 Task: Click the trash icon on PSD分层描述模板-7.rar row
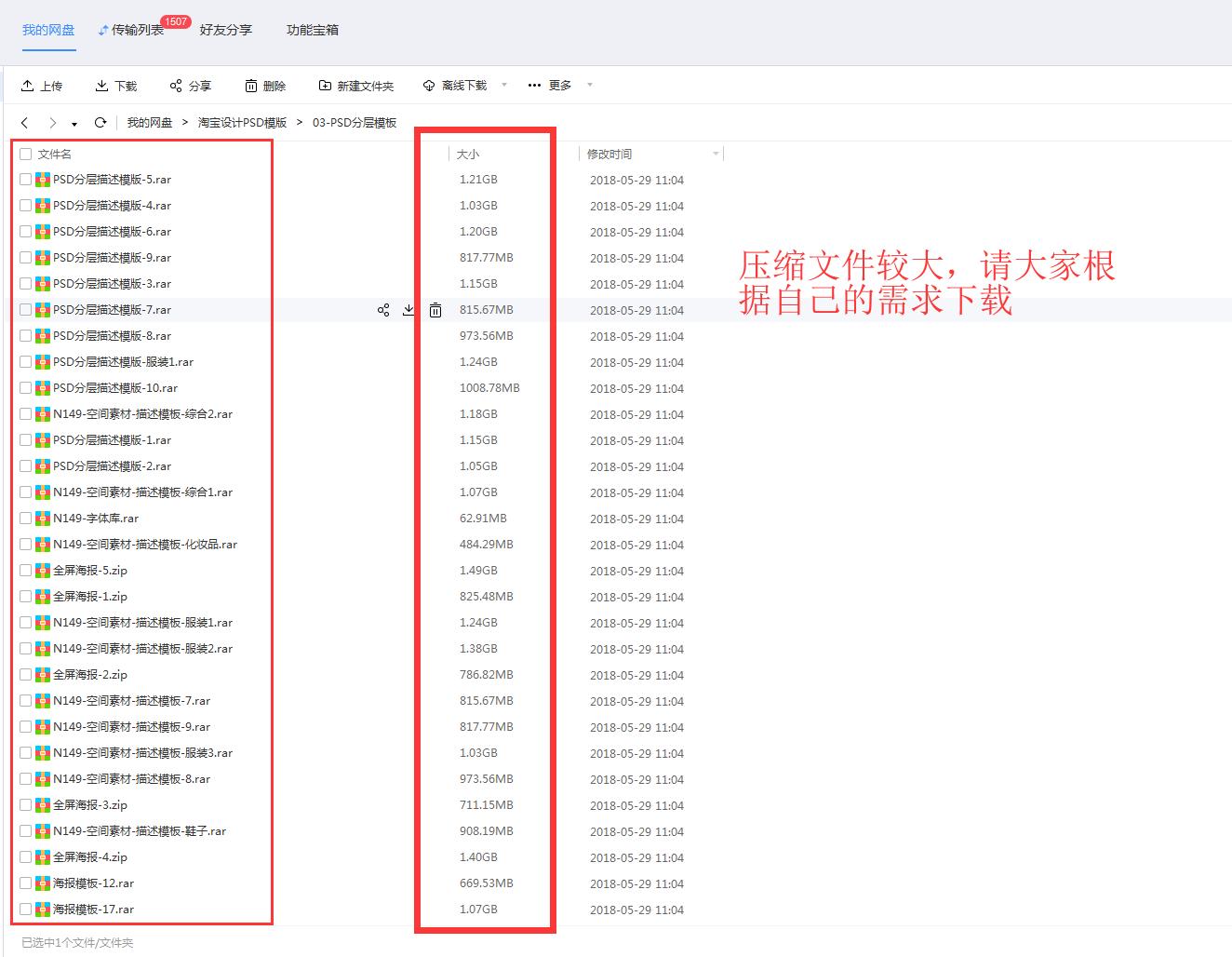(435, 310)
